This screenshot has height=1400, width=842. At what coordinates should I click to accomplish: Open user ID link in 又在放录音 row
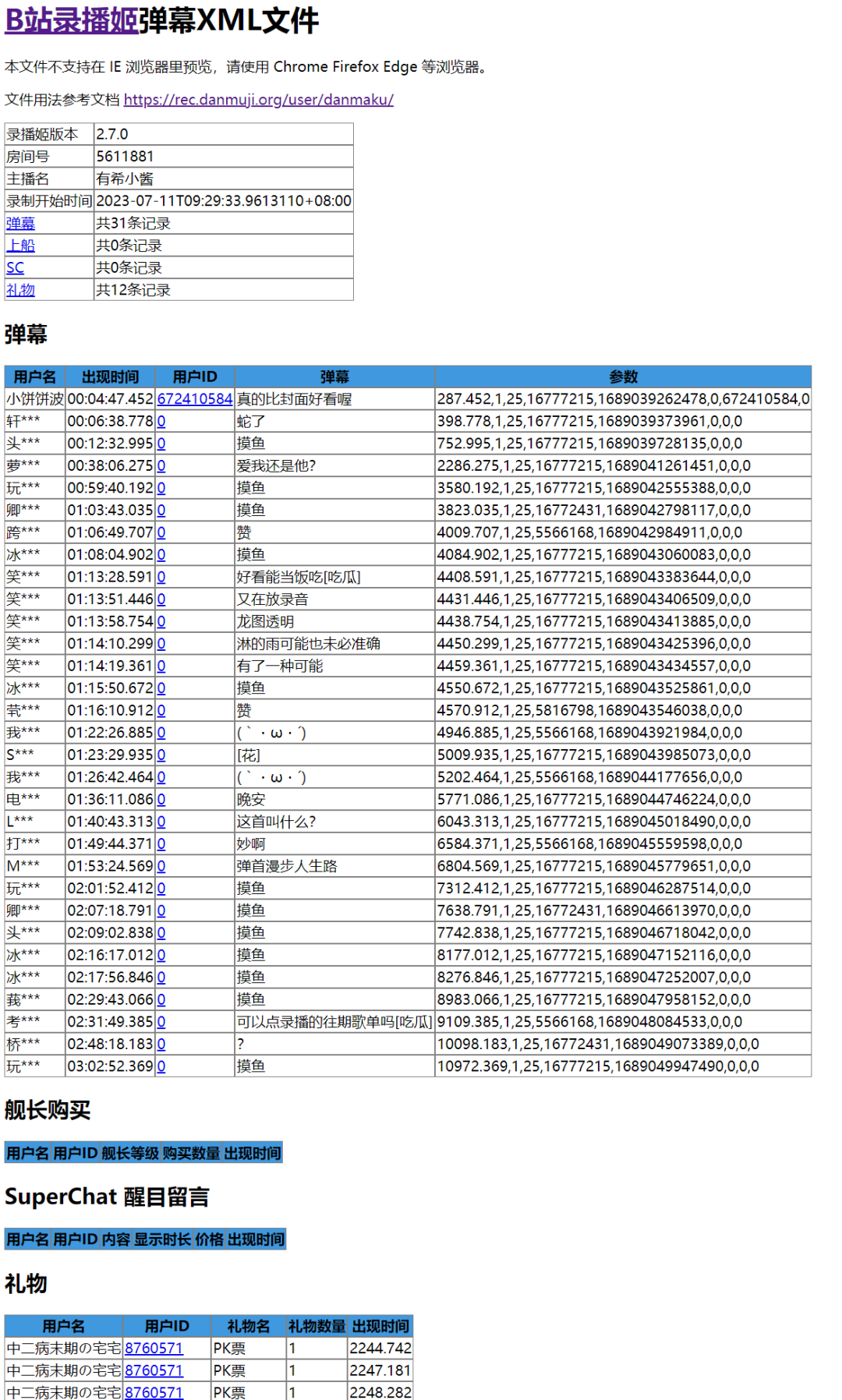click(161, 599)
